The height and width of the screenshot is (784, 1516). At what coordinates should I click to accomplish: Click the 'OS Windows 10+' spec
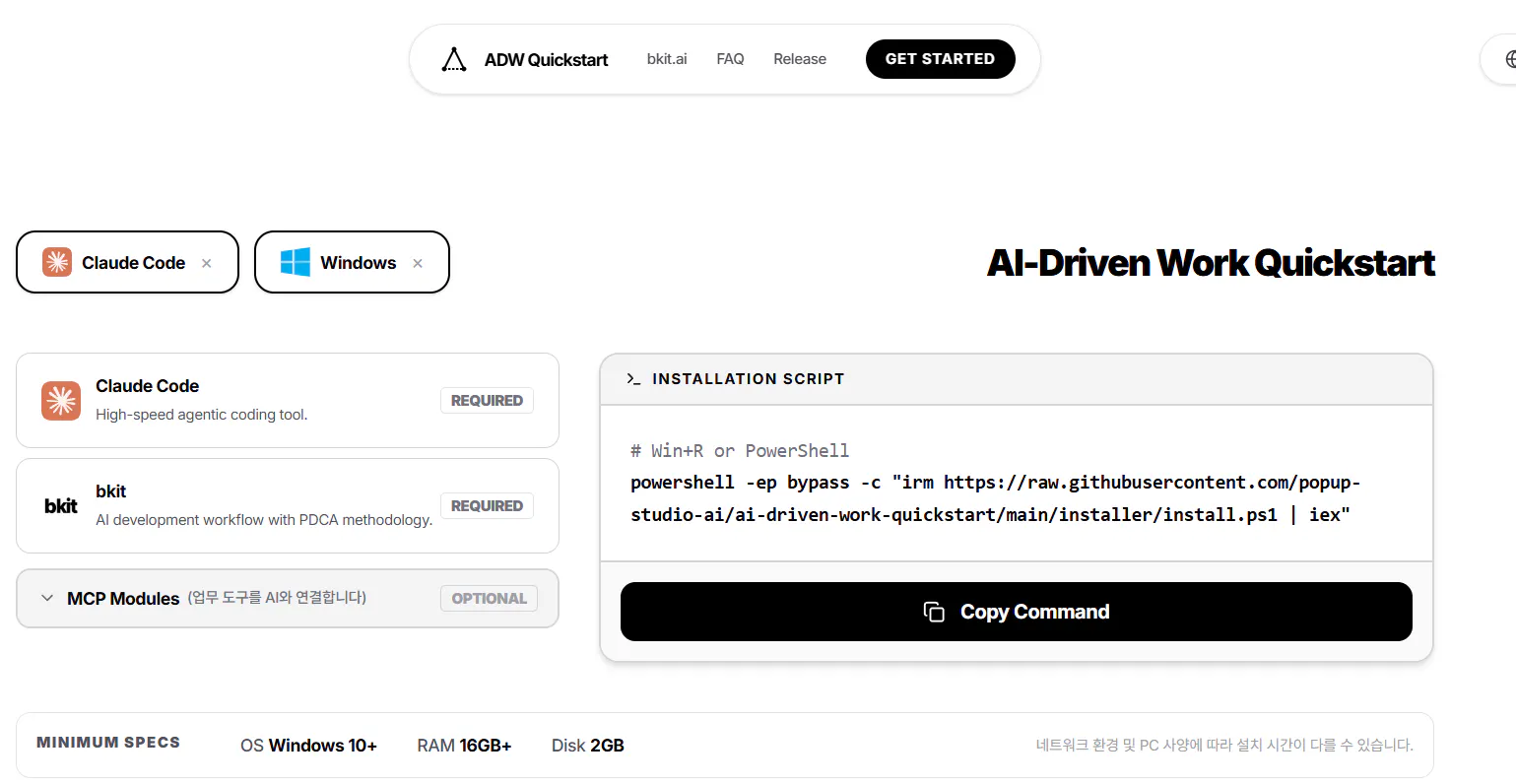(x=308, y=746)
